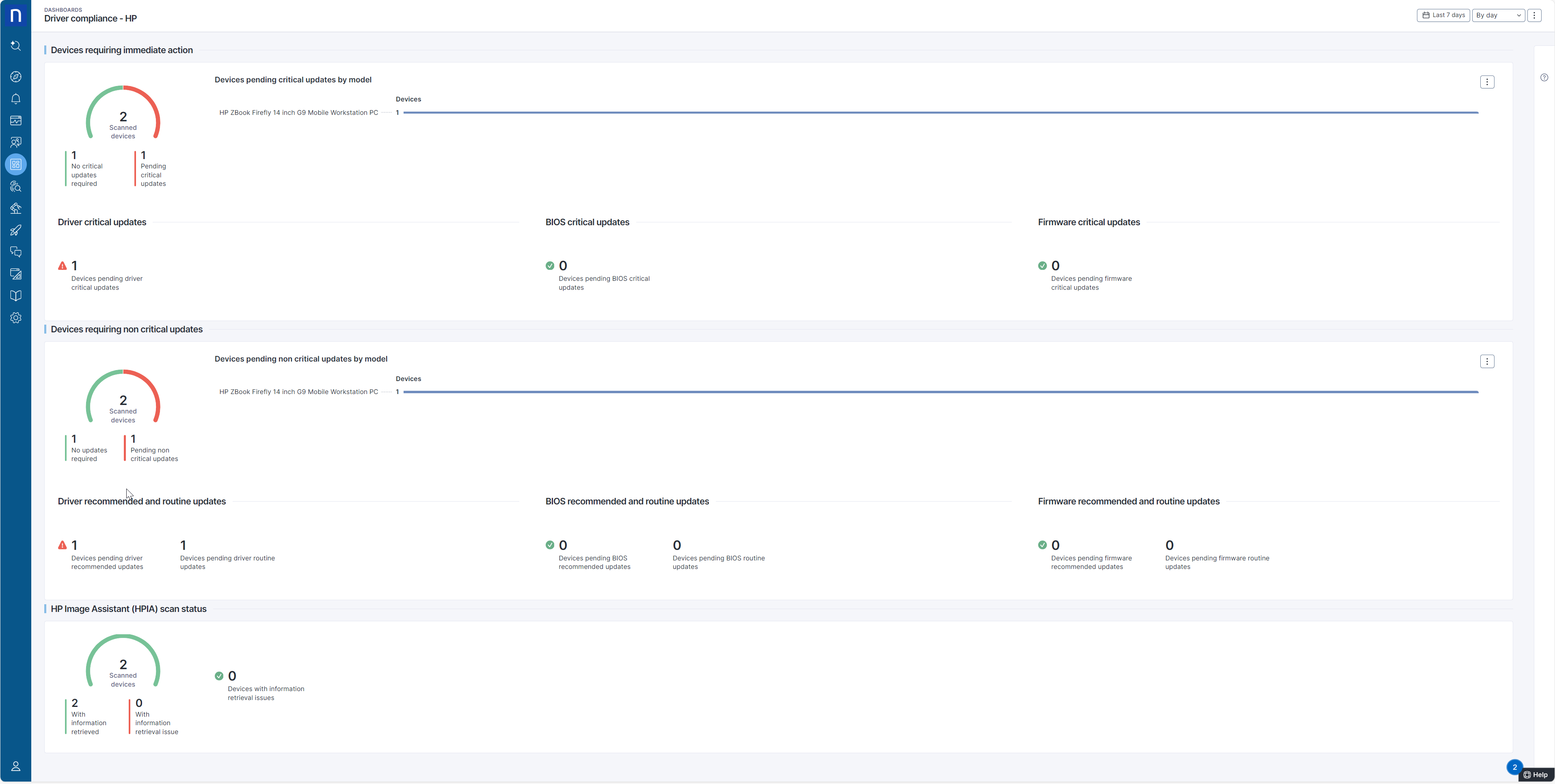Click 'With information retrieved' count
1555x784 pixels.
pyautogui.click(x=75, y=703)
